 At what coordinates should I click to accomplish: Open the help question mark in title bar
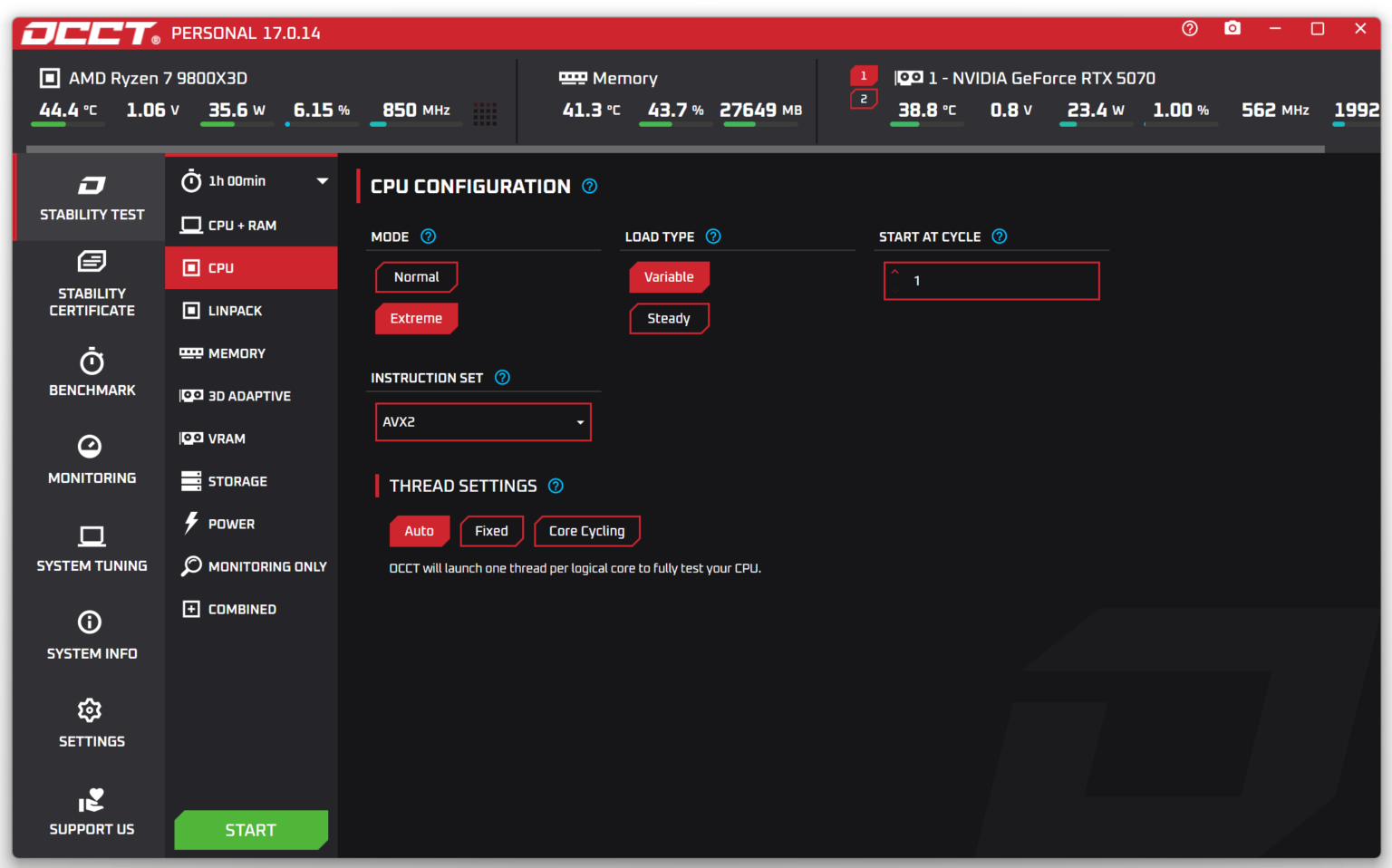(x=1190, y=29)
